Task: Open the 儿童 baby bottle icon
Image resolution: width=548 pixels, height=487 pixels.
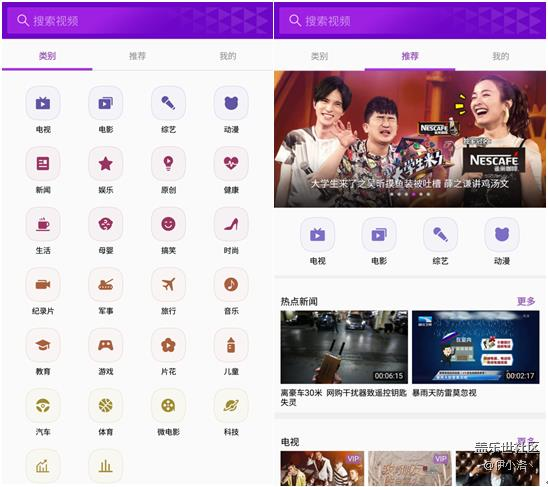Action: pos(231,345)
